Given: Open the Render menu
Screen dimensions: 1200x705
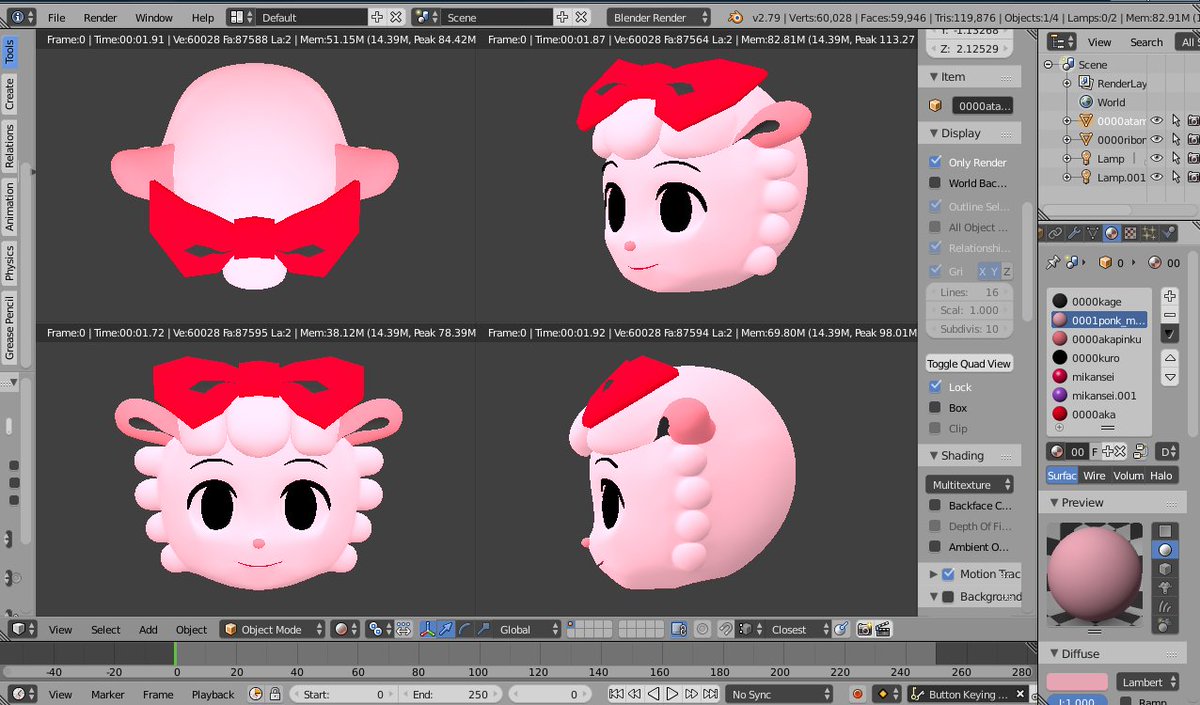Looking at the screenshot, I should (100, 17).
